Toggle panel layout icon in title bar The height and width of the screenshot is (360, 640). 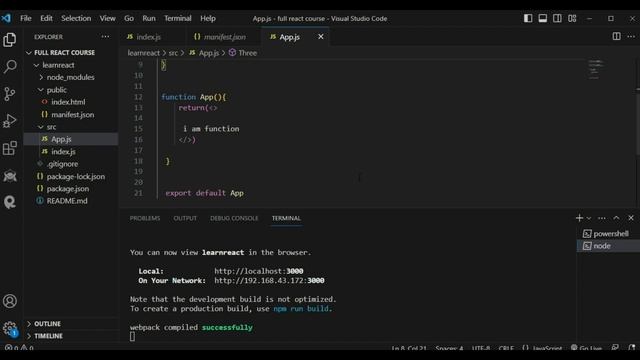[x=542, y=18]
